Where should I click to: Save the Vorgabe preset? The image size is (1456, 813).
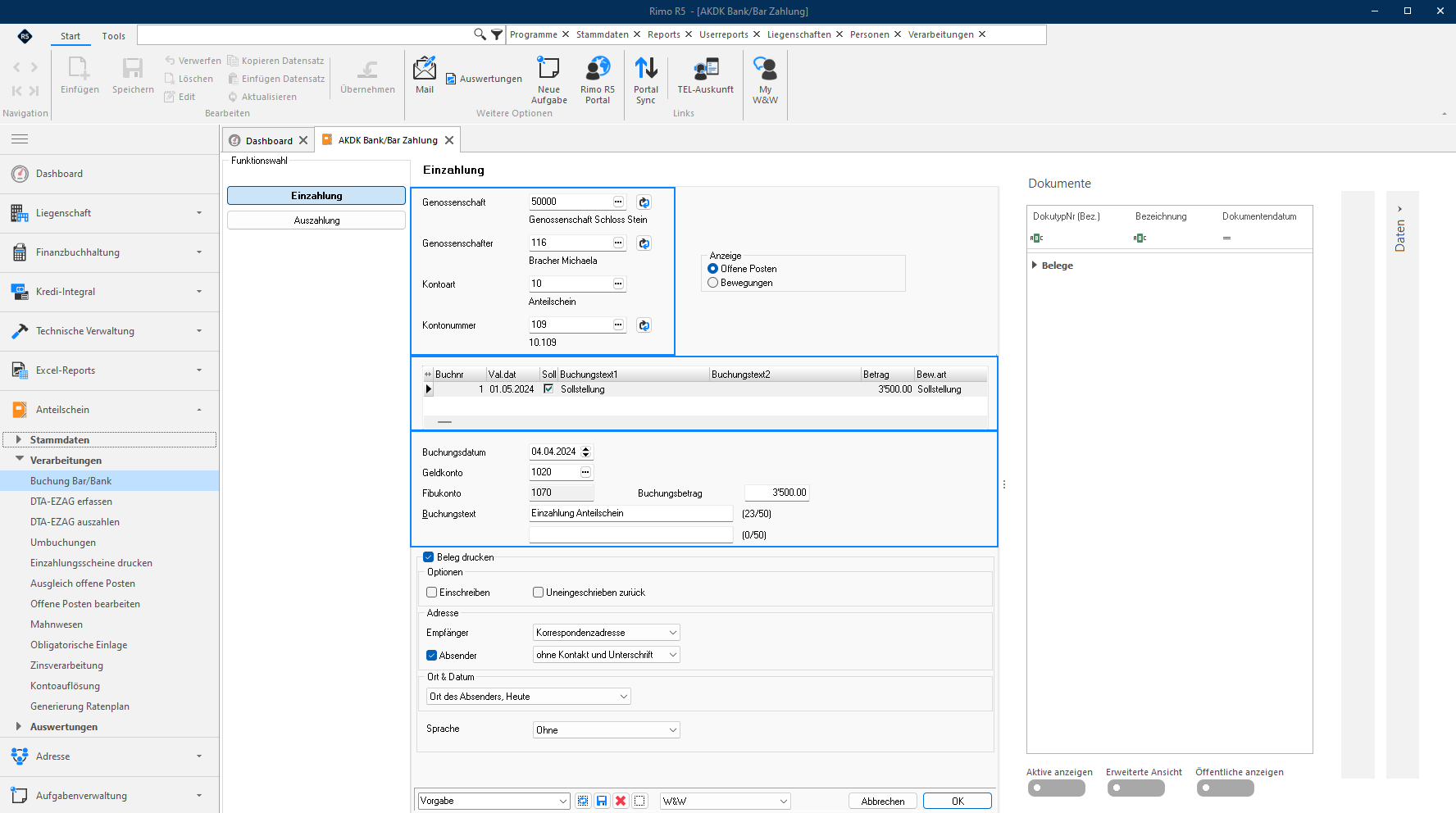[x=602, y=801]
